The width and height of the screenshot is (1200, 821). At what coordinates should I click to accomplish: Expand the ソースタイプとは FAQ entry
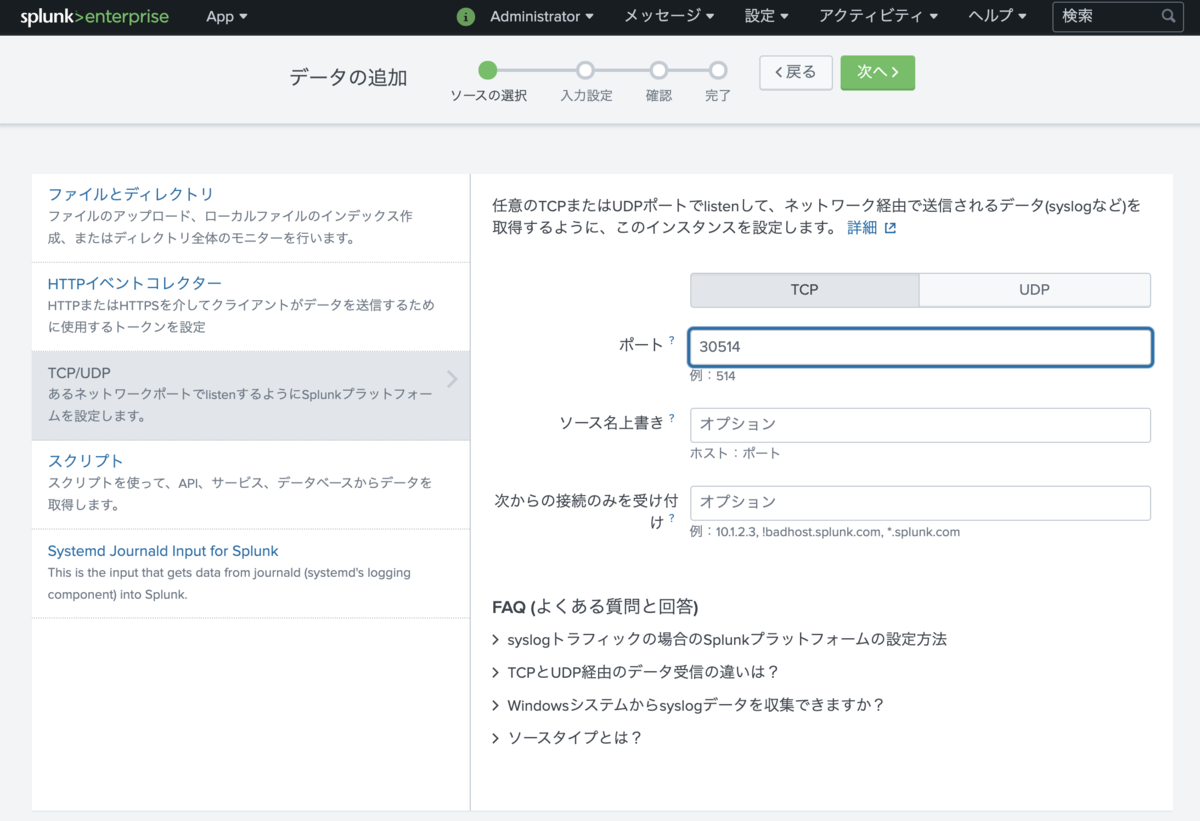pos(573,737)
